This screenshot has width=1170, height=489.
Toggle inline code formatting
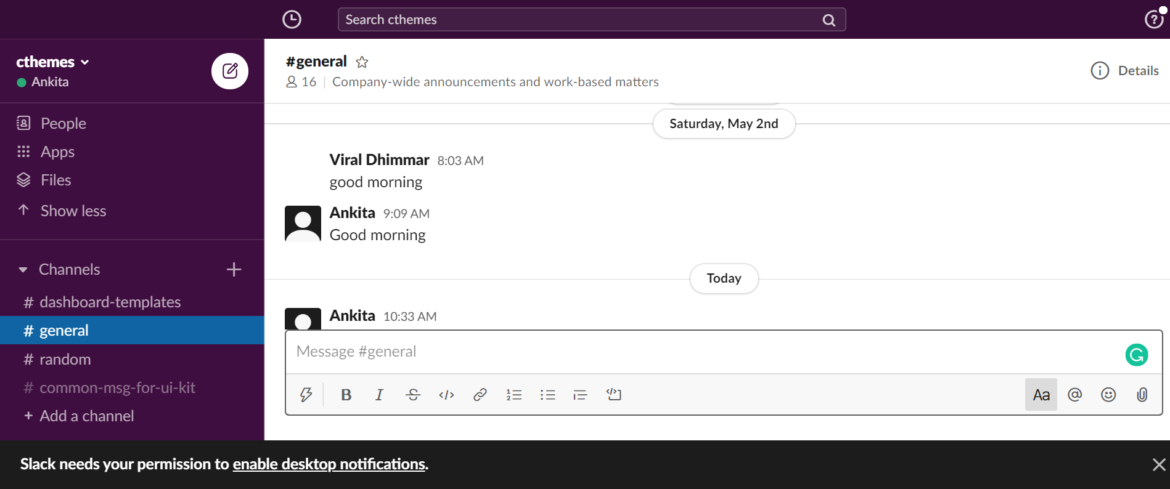(446, 395)
